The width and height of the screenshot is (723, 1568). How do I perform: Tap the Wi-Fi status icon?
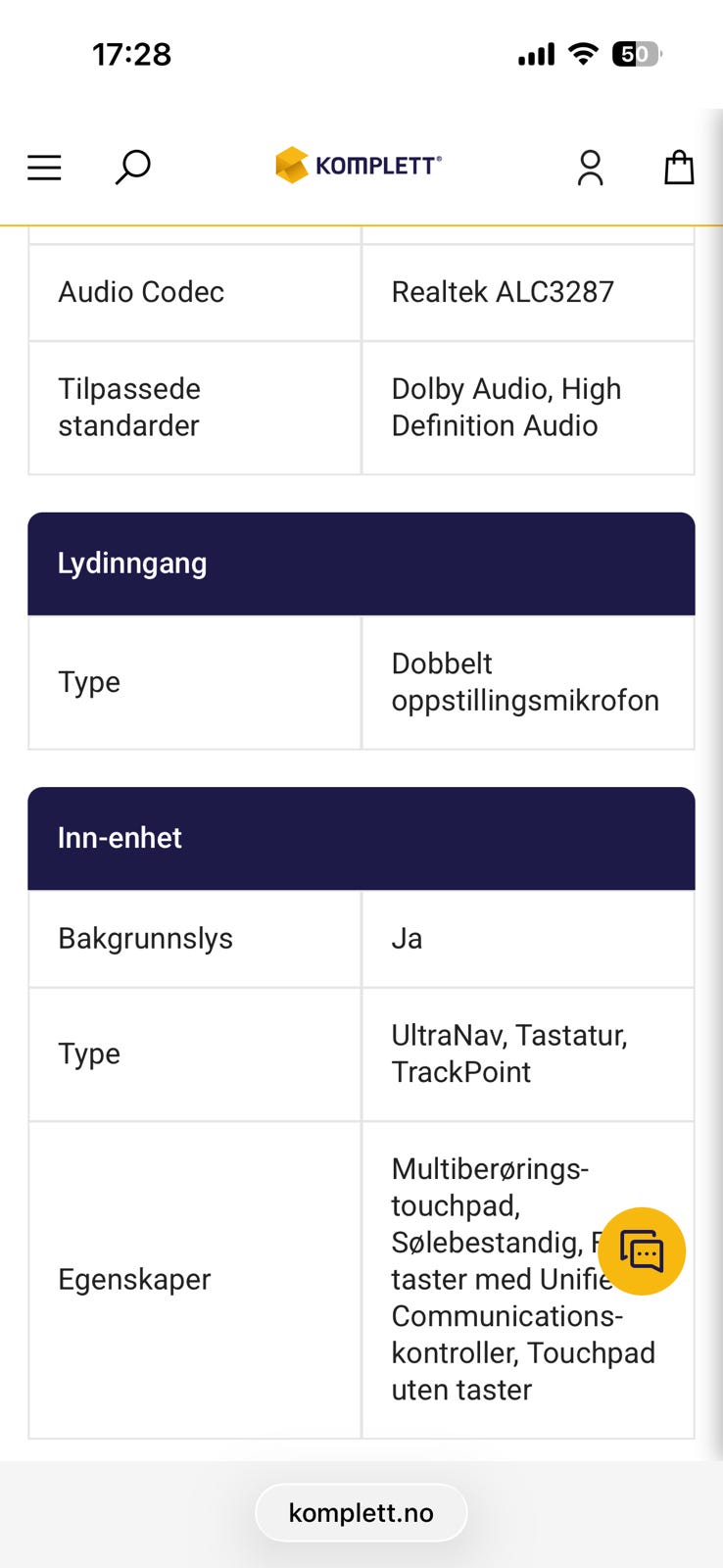(584, 54)
